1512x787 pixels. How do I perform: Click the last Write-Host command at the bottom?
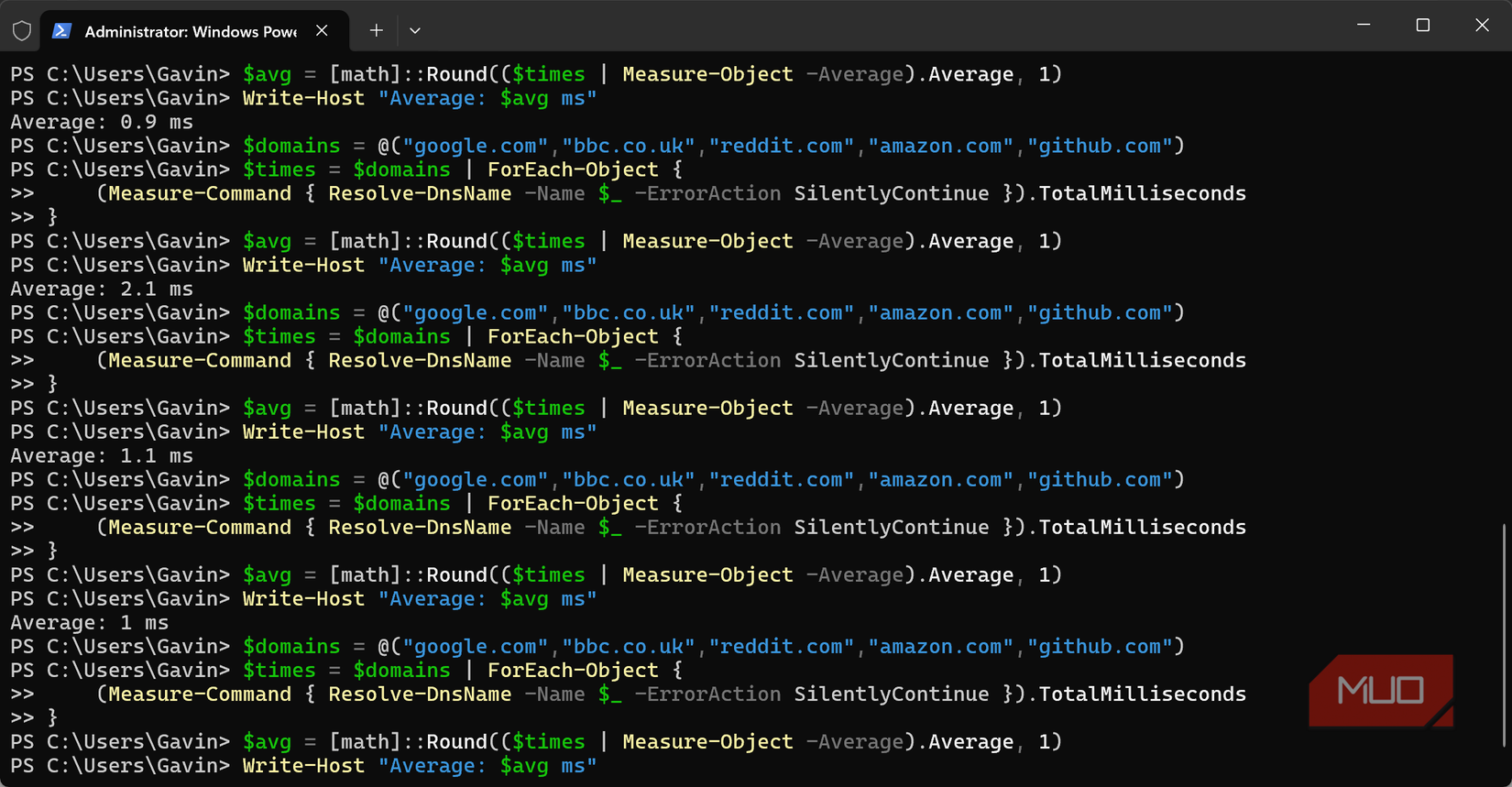click(x=420, y=766)
